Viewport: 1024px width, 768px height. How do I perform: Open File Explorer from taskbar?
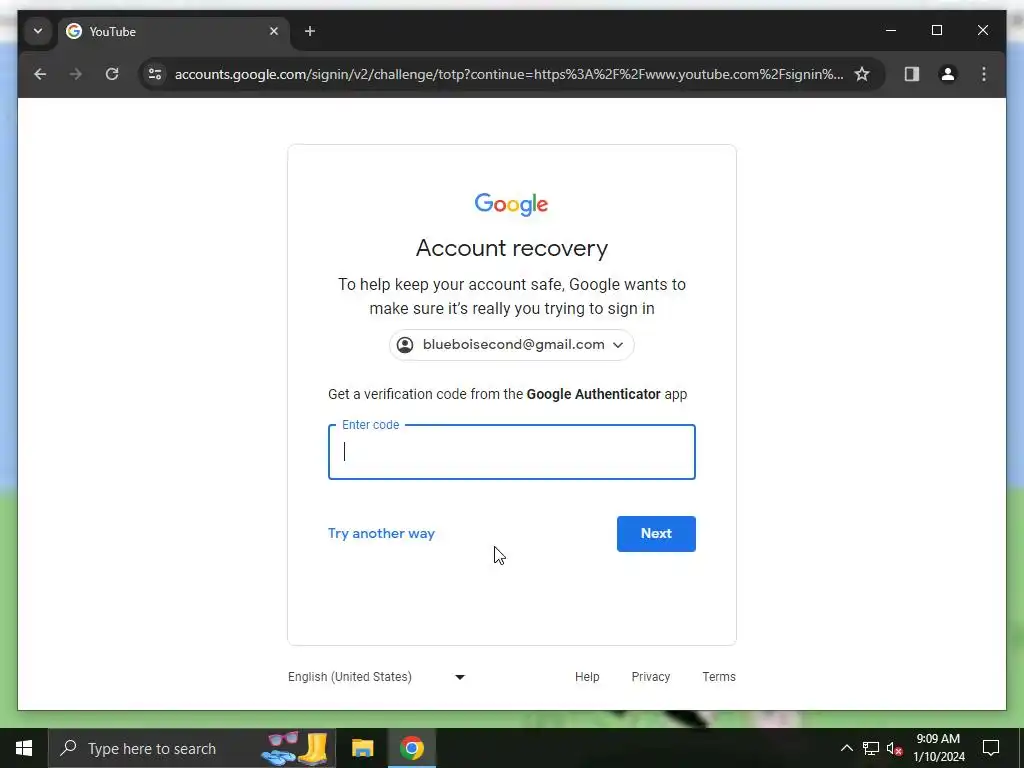(x=362, y=748)
